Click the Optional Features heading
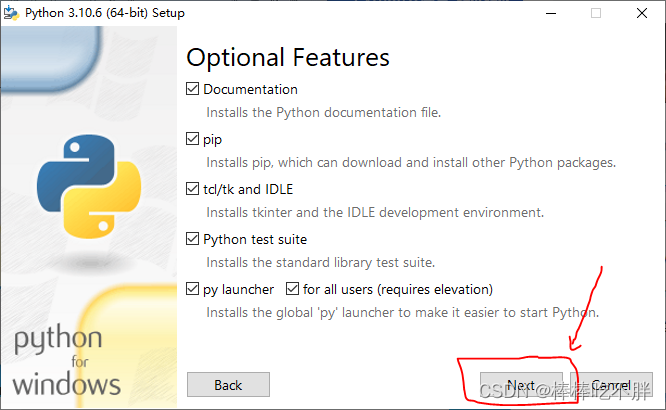 [288, 57]
